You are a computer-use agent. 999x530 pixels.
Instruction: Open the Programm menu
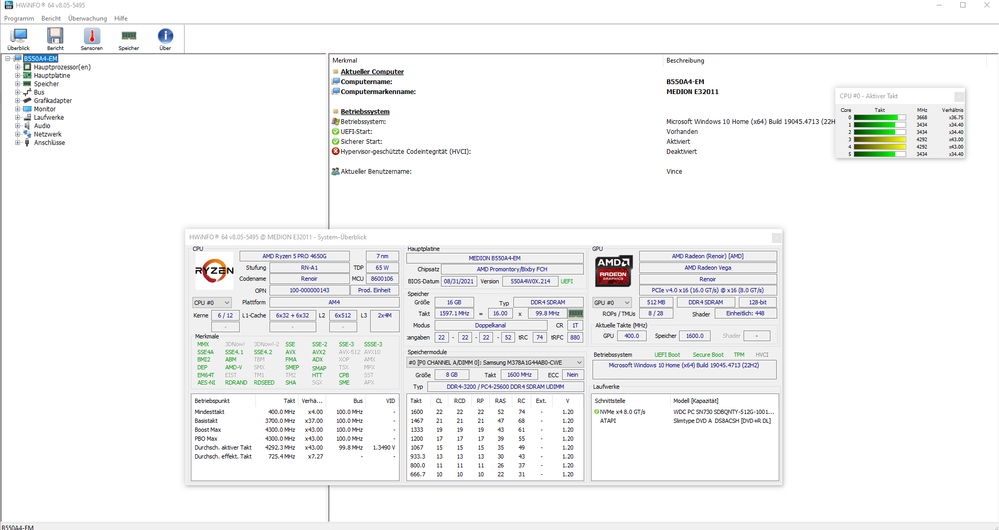pos(19,18)
